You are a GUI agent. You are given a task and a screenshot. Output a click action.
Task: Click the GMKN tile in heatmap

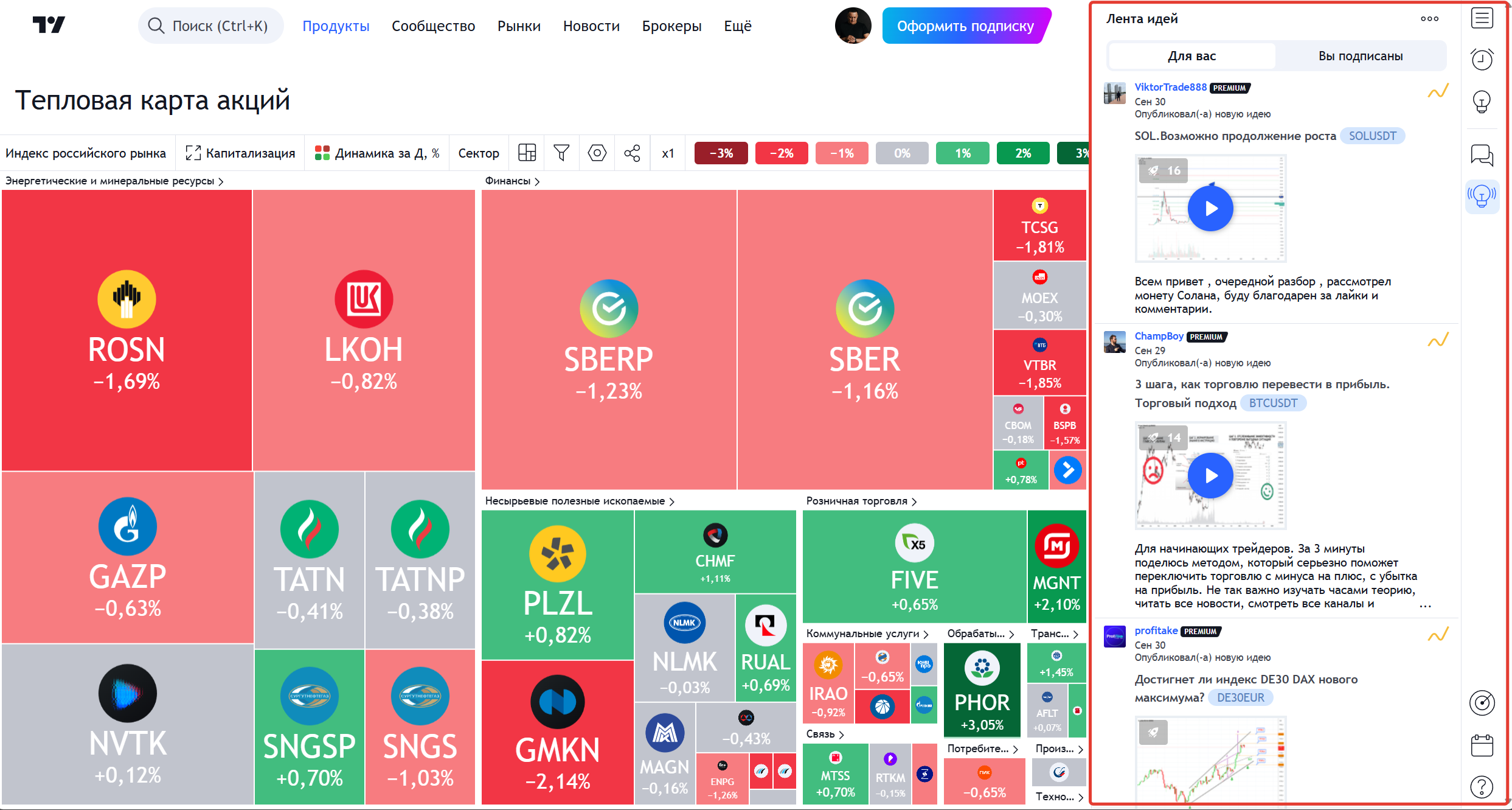point(558,733)
